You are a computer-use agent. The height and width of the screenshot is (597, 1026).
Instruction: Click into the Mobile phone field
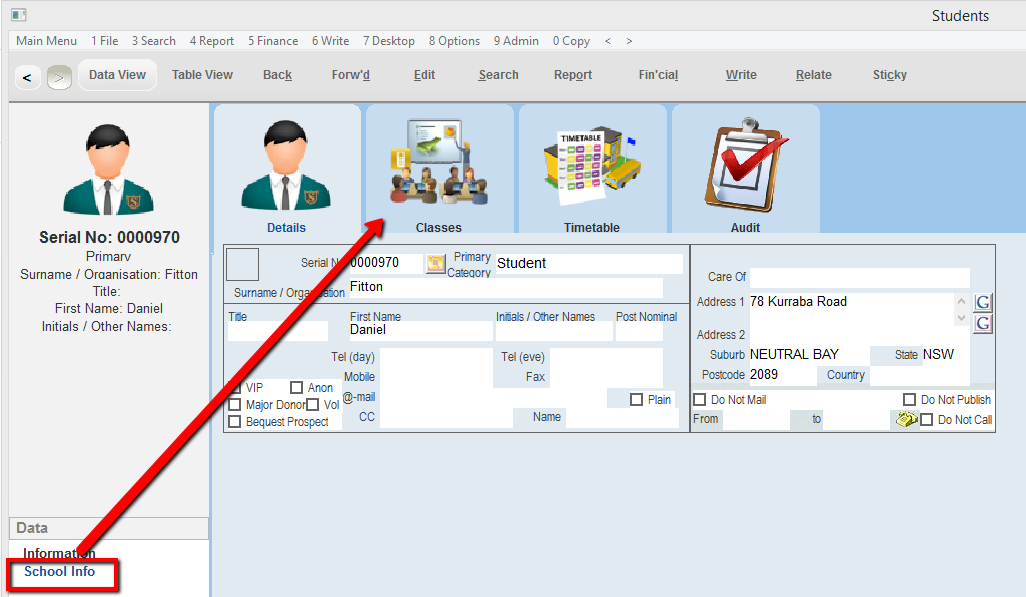434,377
